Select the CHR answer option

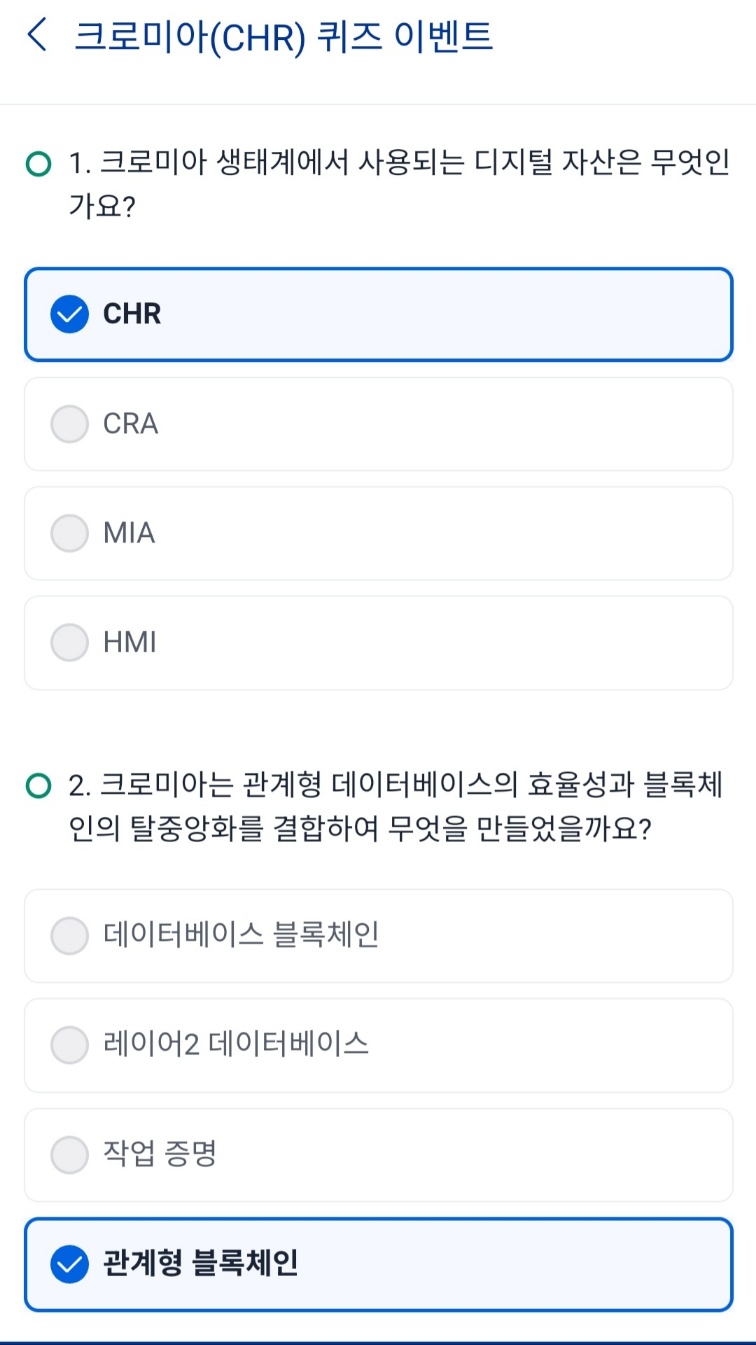378,314
